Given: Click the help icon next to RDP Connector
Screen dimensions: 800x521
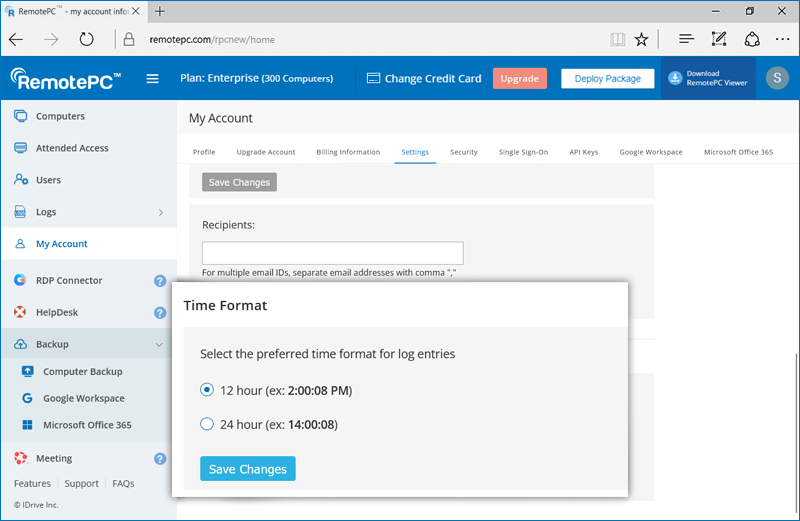Looking at the screenshot, I should [160, 281].
